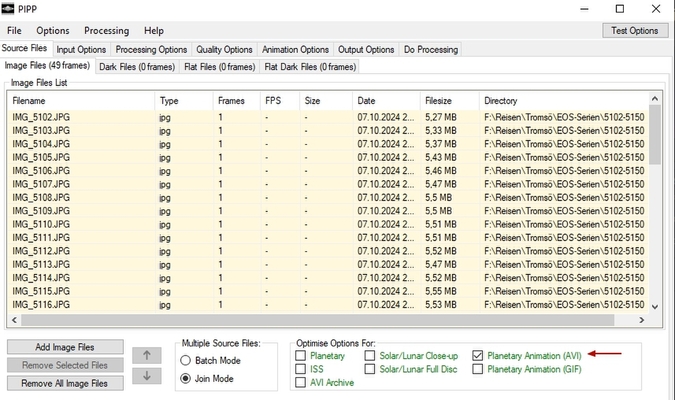Select Join Mode radio button
Screen dimensions: 675x400
[187, 379]
